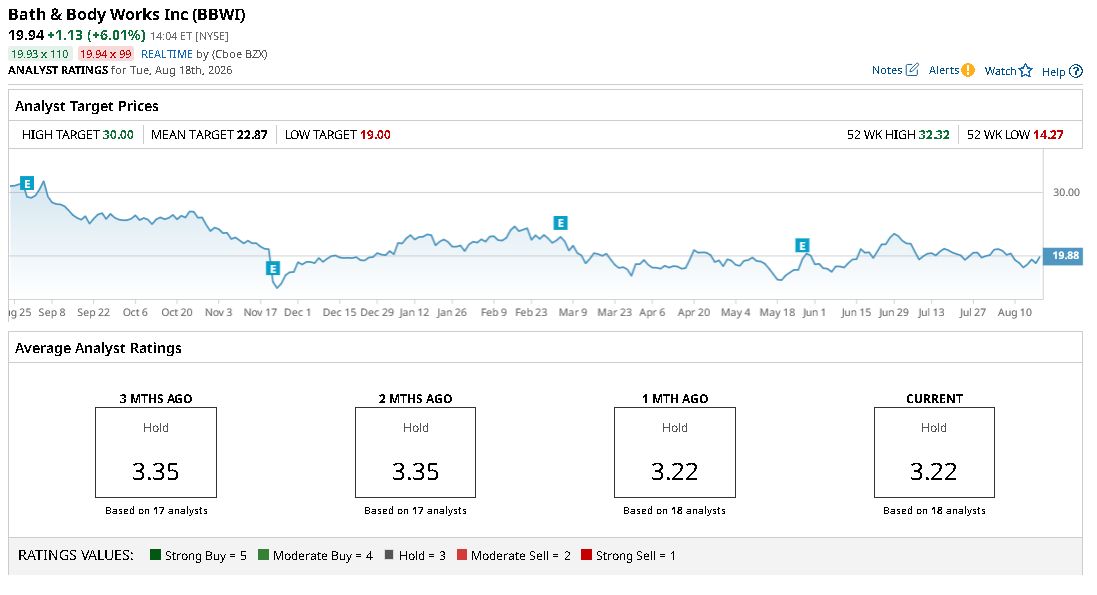Click 'Based on 18 analysts' under CURRENT
Image resolution: width=1097 pixels, height=595 pixels.
[x=934, y=510]
